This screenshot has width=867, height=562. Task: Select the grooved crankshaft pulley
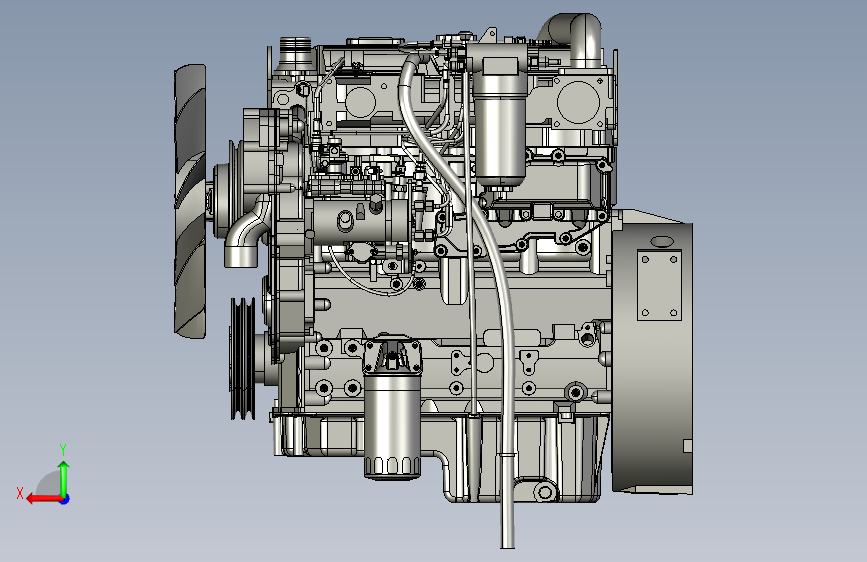click(x=243, y=359)
